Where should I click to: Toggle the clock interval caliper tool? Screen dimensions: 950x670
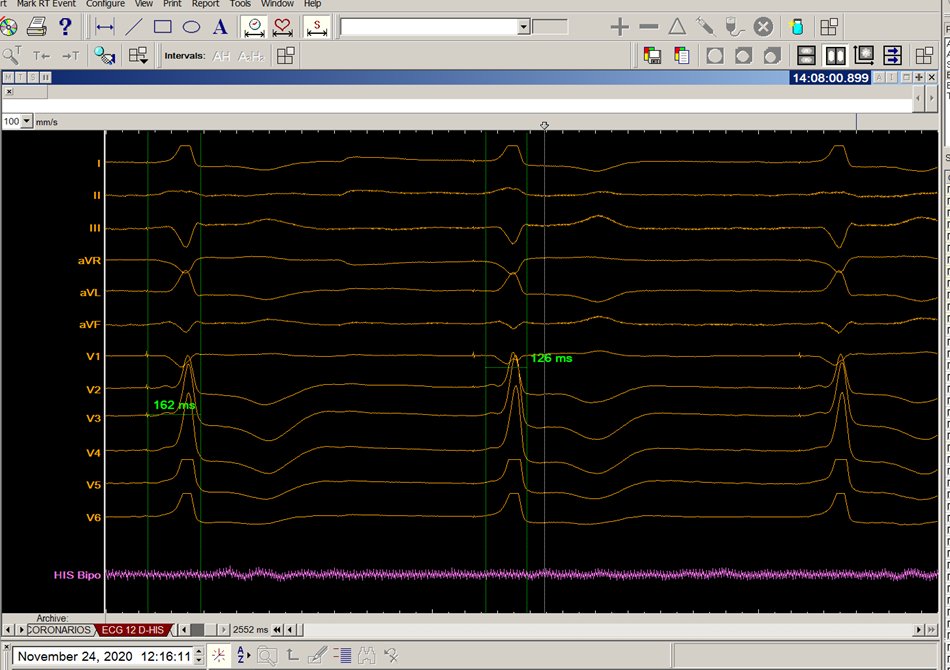click(254, 27)
